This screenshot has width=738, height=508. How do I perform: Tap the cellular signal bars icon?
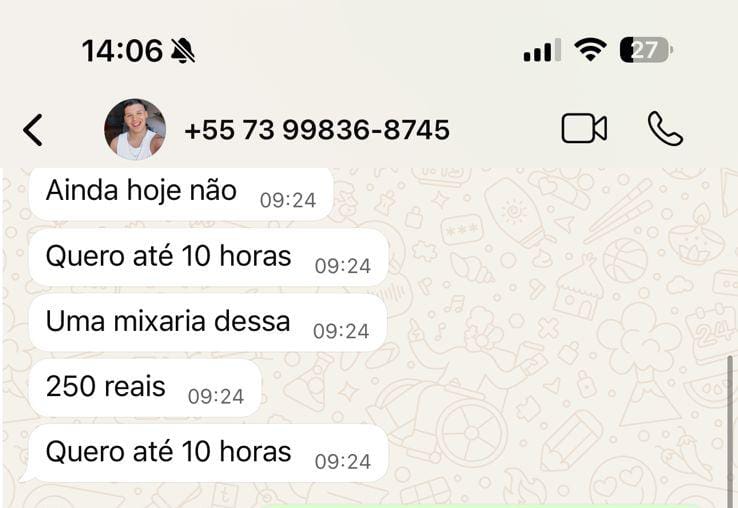[542, 50]
